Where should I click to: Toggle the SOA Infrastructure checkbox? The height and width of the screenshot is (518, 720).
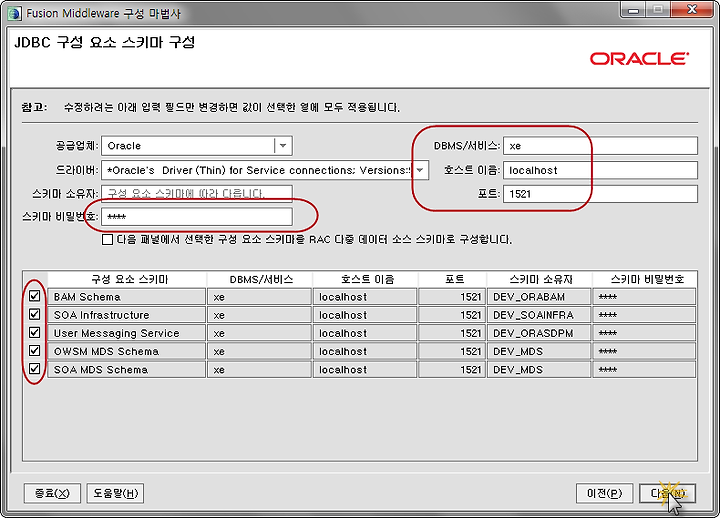tap(34, 314)
